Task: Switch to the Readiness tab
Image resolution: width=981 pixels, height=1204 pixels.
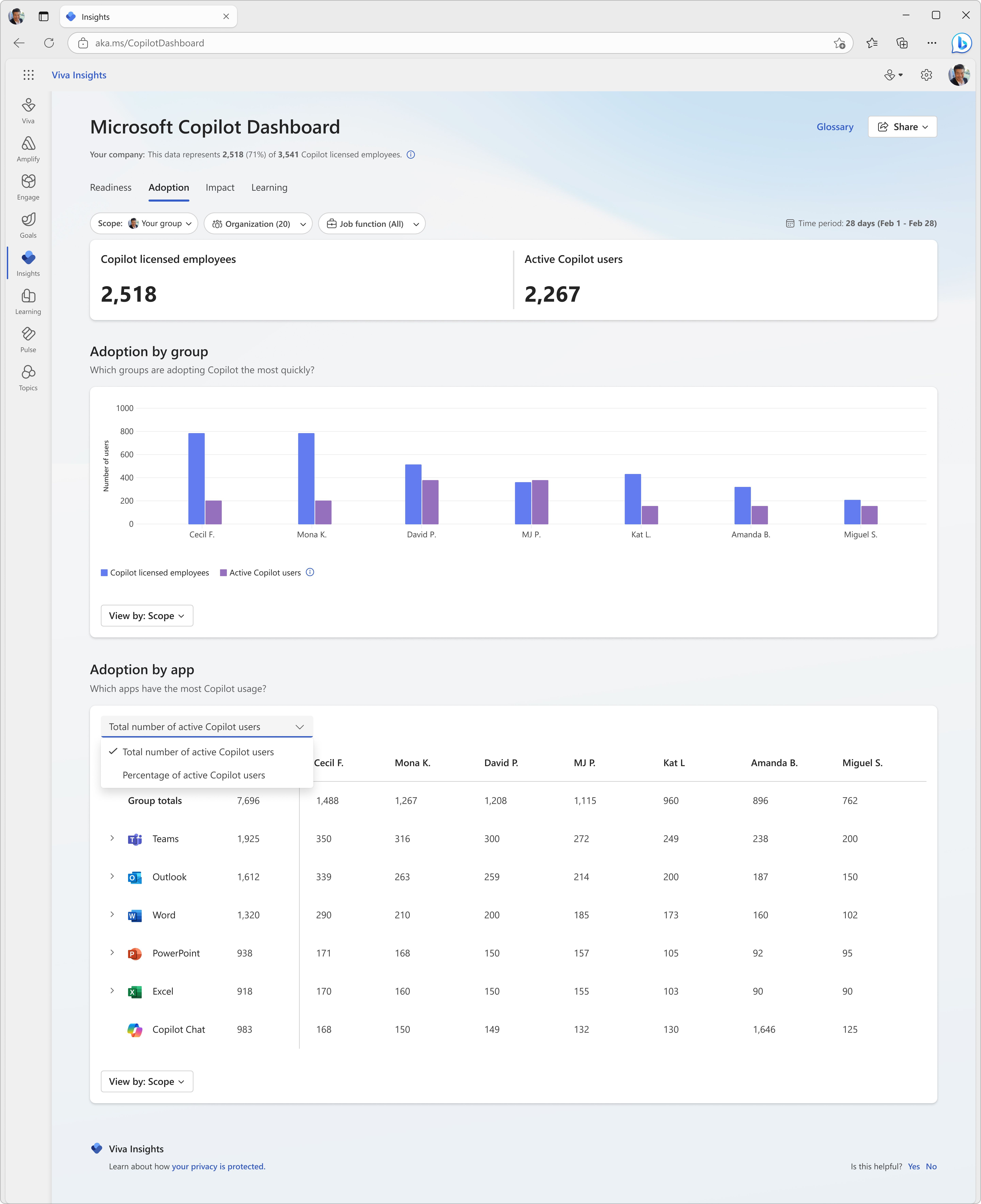Action: (111, 187)
